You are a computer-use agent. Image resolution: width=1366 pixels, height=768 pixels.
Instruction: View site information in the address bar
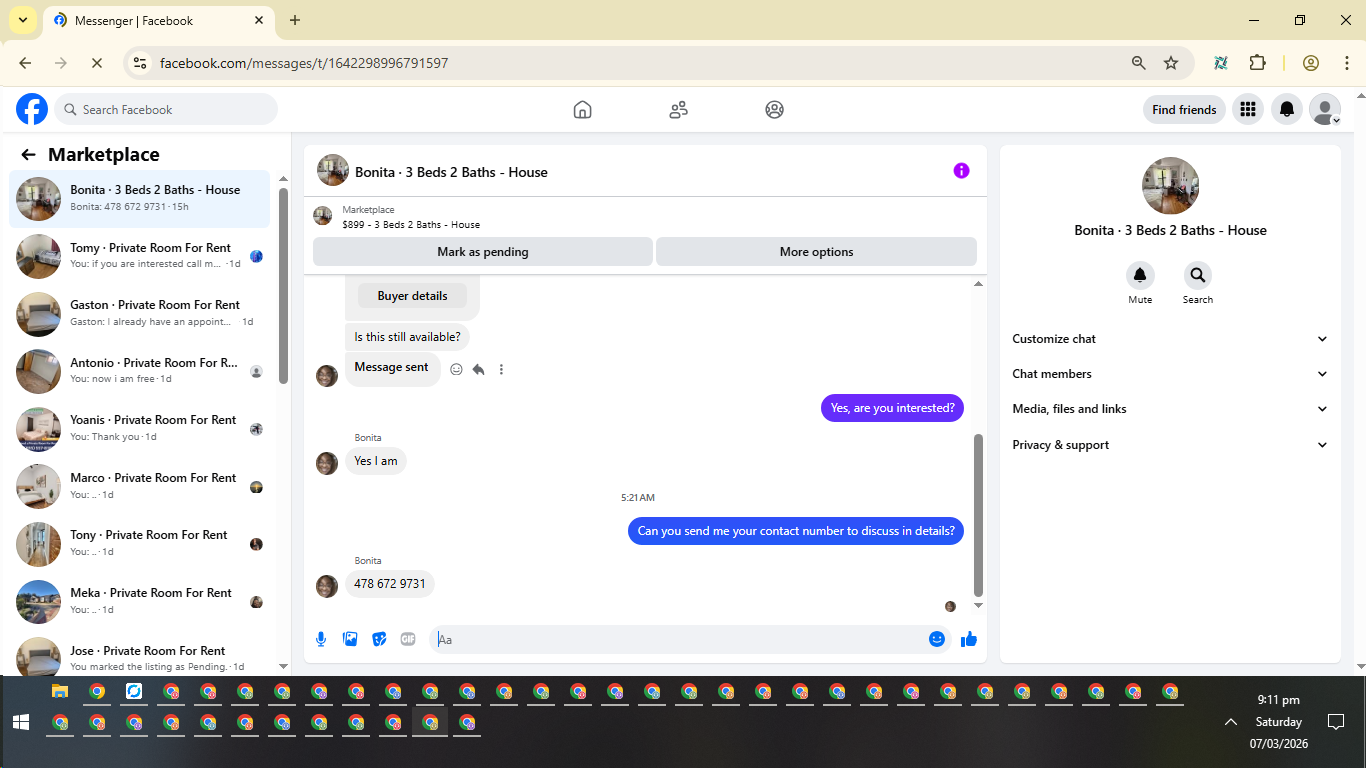(140, 63)
